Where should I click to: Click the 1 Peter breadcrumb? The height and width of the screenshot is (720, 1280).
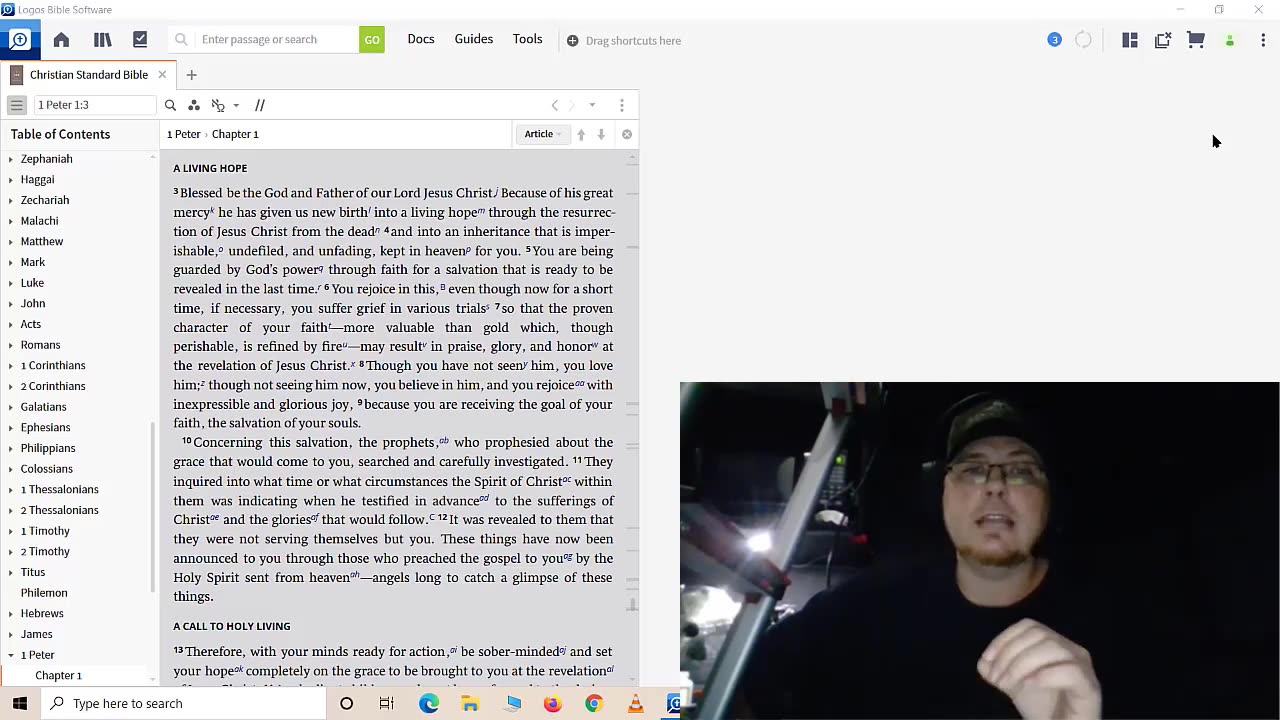pyautogui.click(x=183, y=134)
